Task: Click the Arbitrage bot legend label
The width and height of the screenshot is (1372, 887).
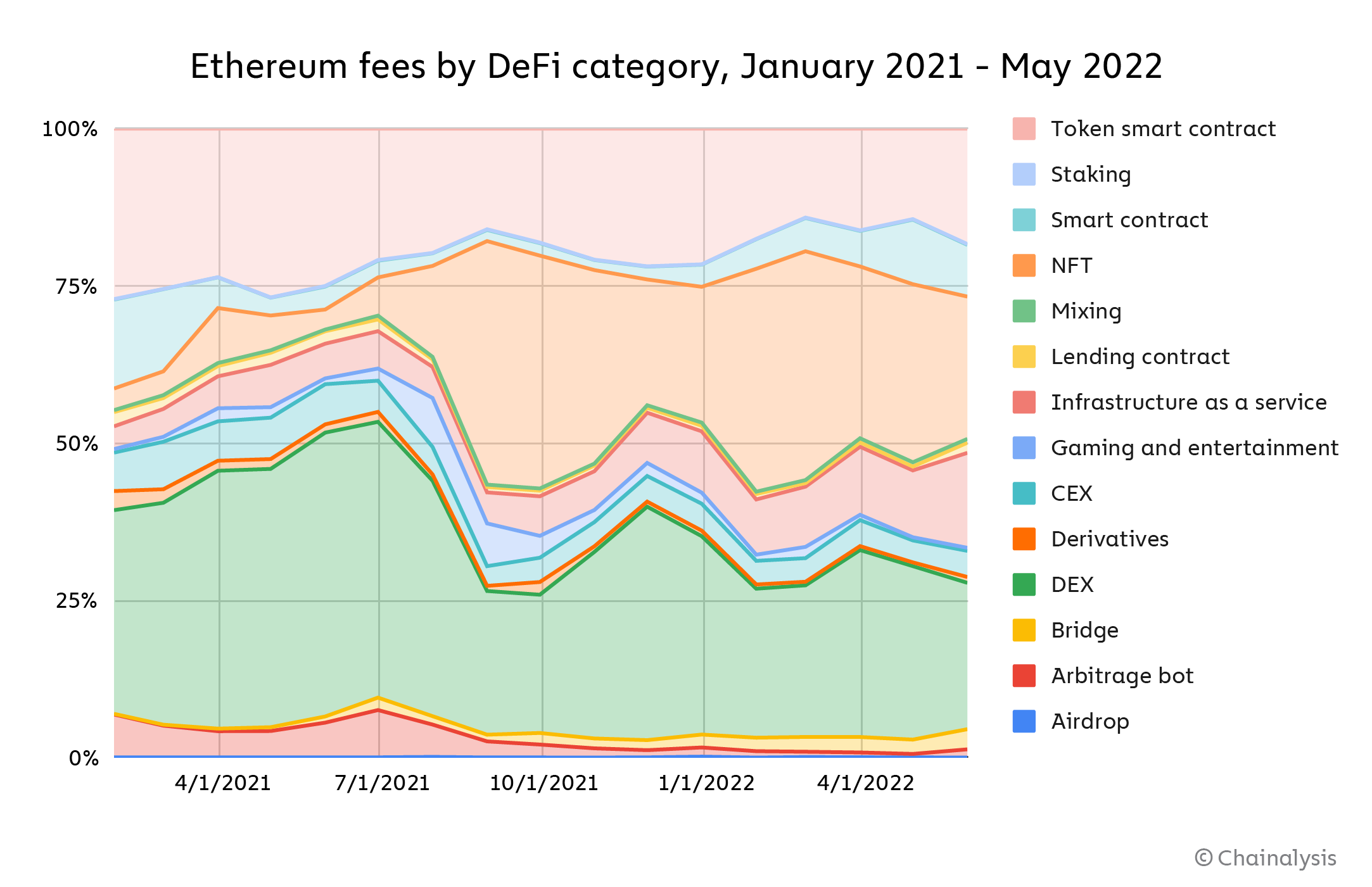Action: click(x=1122, y=676)
